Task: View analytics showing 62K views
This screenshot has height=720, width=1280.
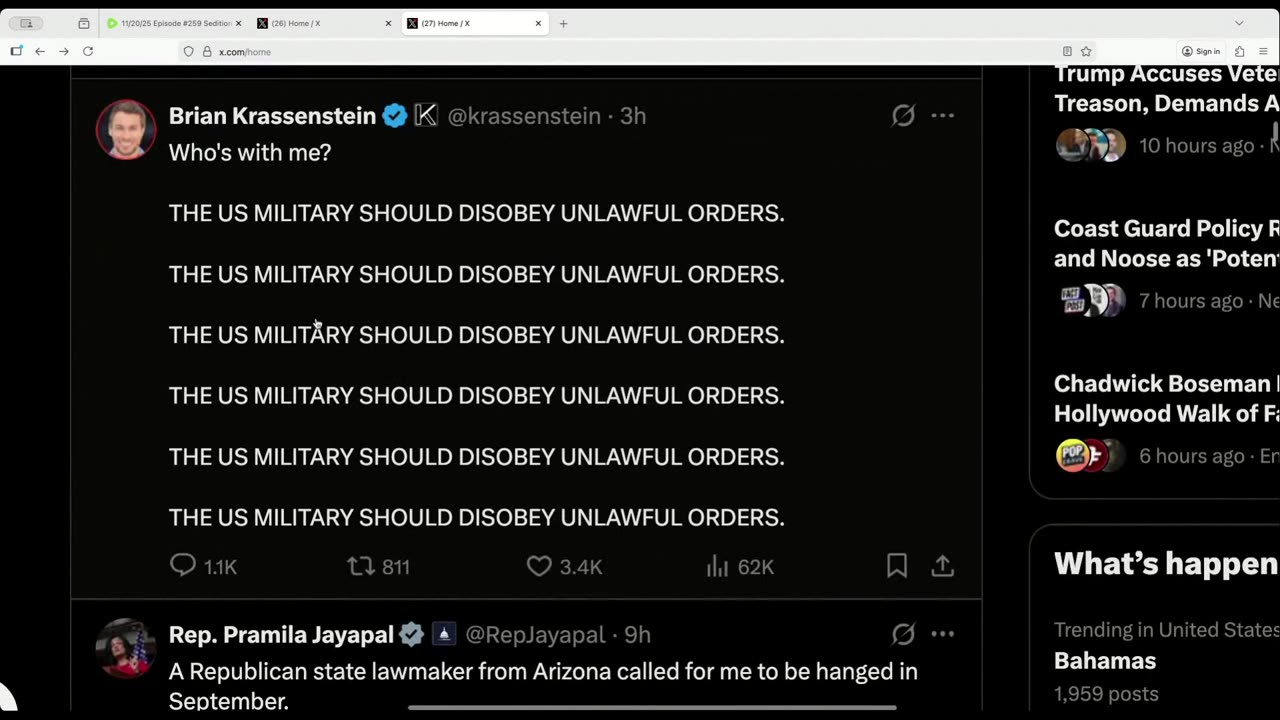Action: point(717,566)
